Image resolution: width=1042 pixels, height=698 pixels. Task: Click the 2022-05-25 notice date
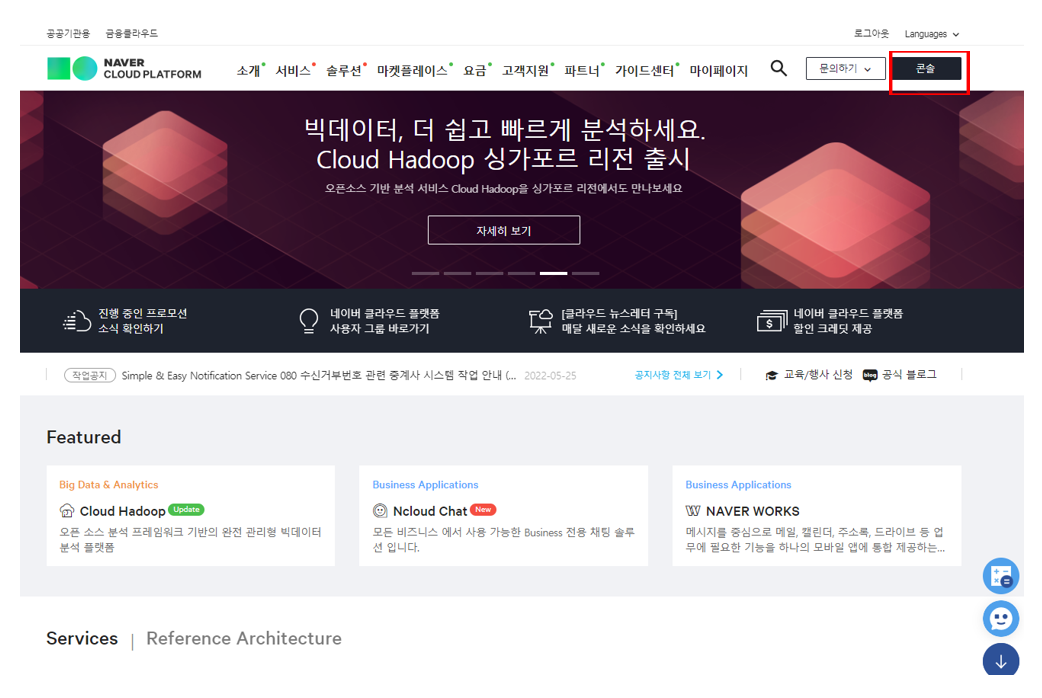[550, 376]
